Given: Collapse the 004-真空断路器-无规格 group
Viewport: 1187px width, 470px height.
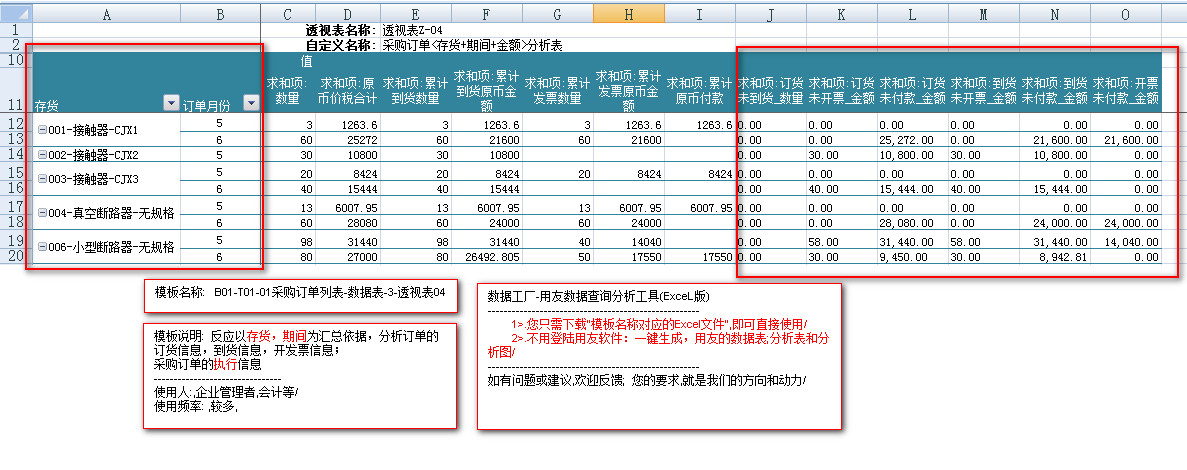Looking at the screenshot, I should (42, 213).
